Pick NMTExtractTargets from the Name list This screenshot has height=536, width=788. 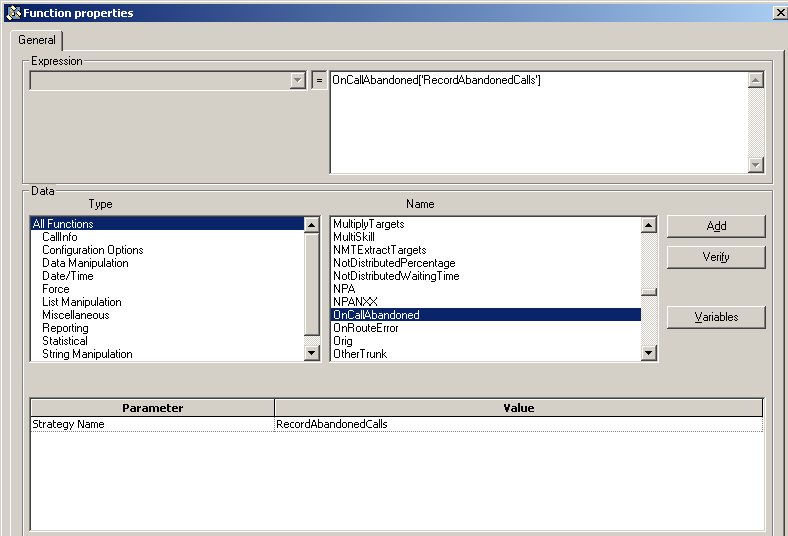[x=379, y=250]
